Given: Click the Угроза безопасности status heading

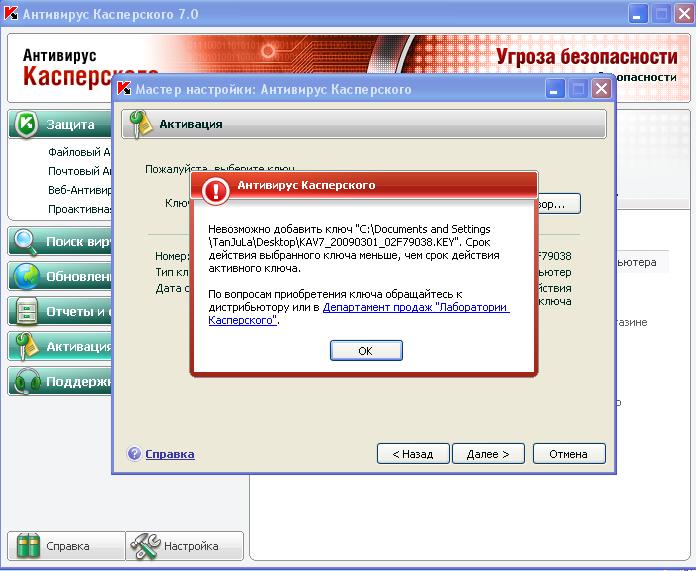Looking at the screenshot, I should pyautogui.click(x=586, y=56).
